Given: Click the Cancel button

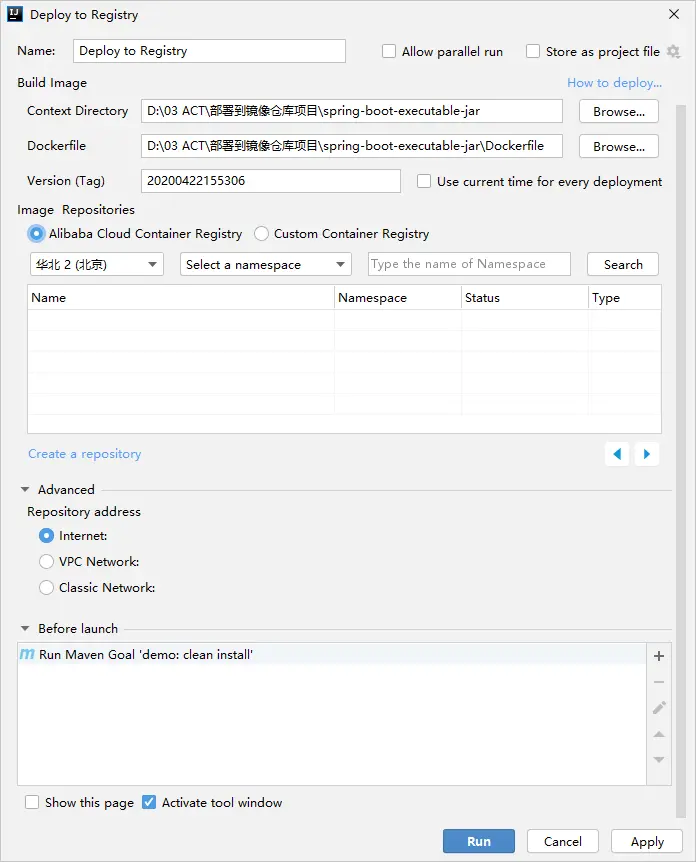Looking at the screenshot, I should pos(562,841).
